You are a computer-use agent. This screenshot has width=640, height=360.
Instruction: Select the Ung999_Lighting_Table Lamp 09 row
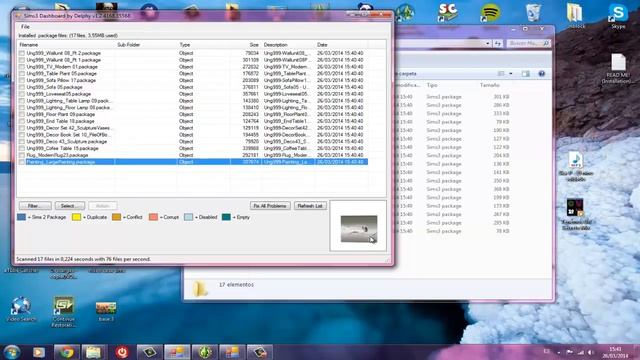193,101
